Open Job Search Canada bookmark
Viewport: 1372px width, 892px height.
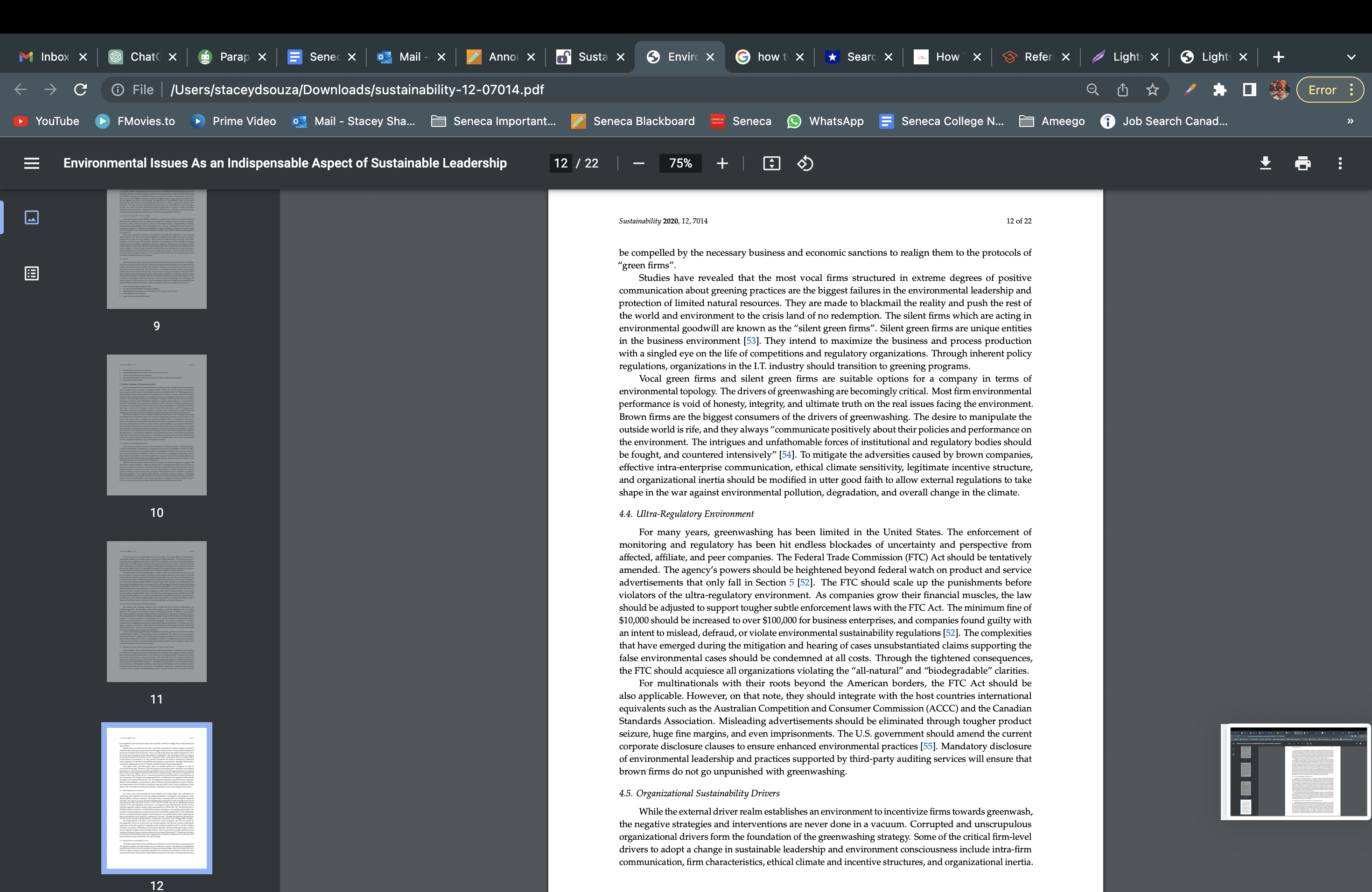[x=1164, y=122]
